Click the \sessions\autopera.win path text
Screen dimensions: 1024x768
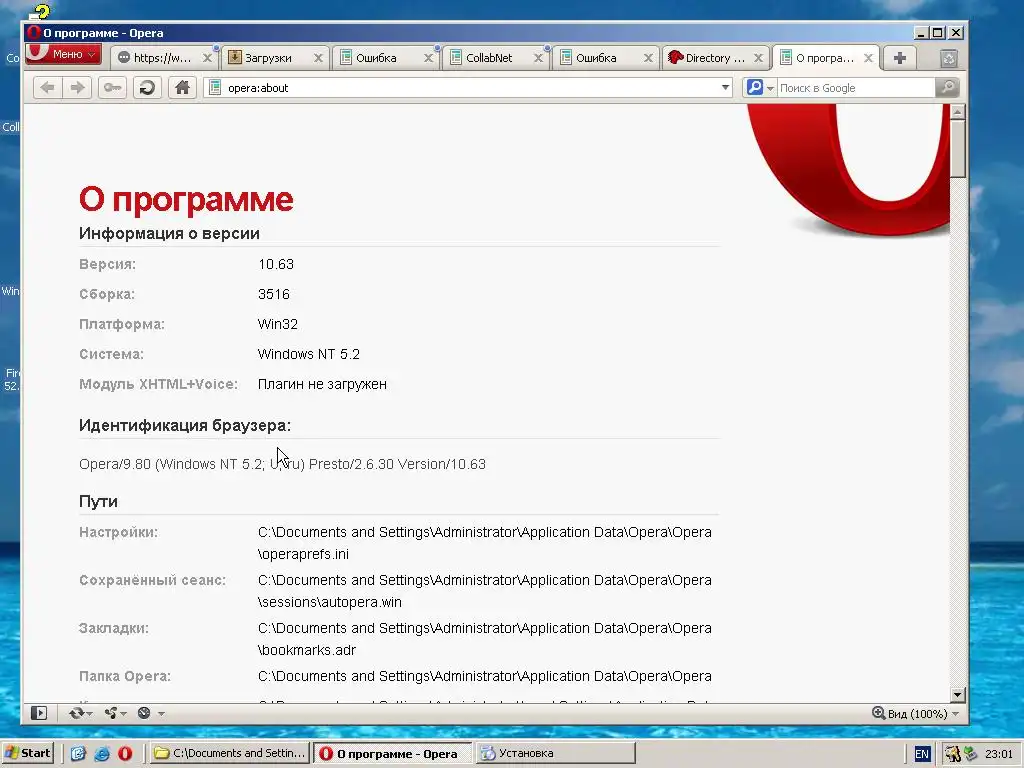point(330,602)
